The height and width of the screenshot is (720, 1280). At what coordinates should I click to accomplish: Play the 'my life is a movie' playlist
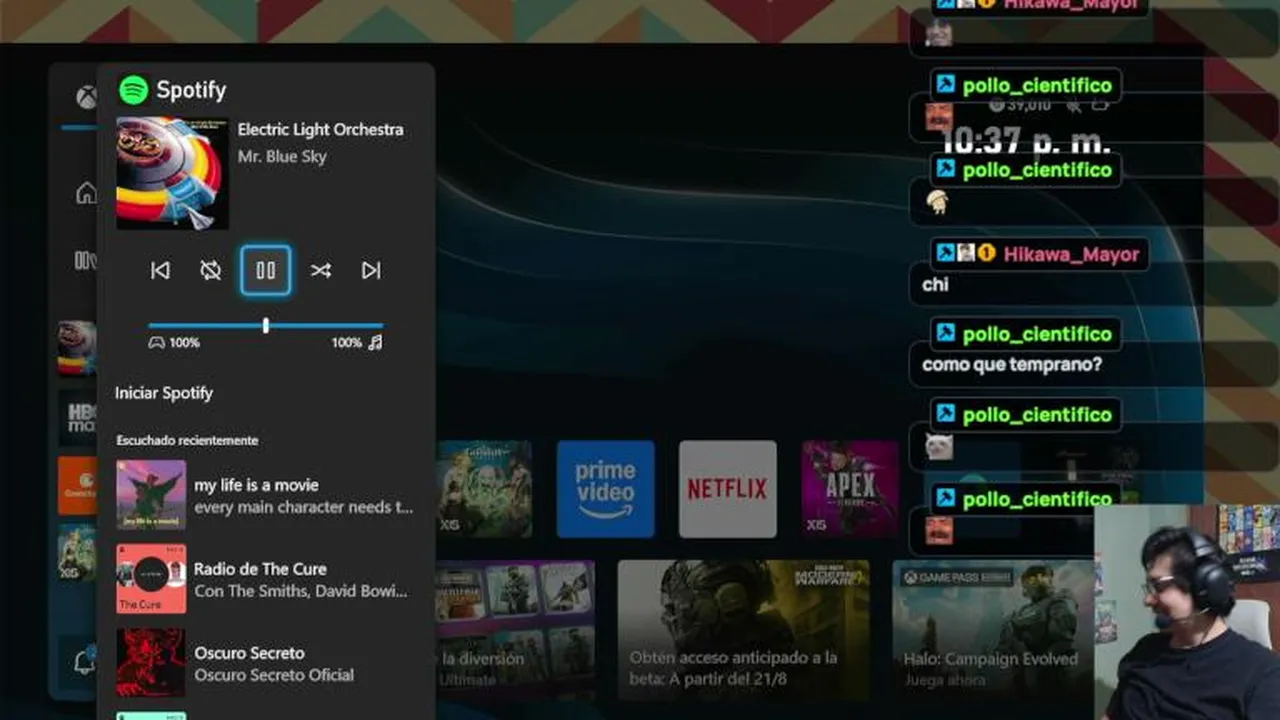[265, 495]
